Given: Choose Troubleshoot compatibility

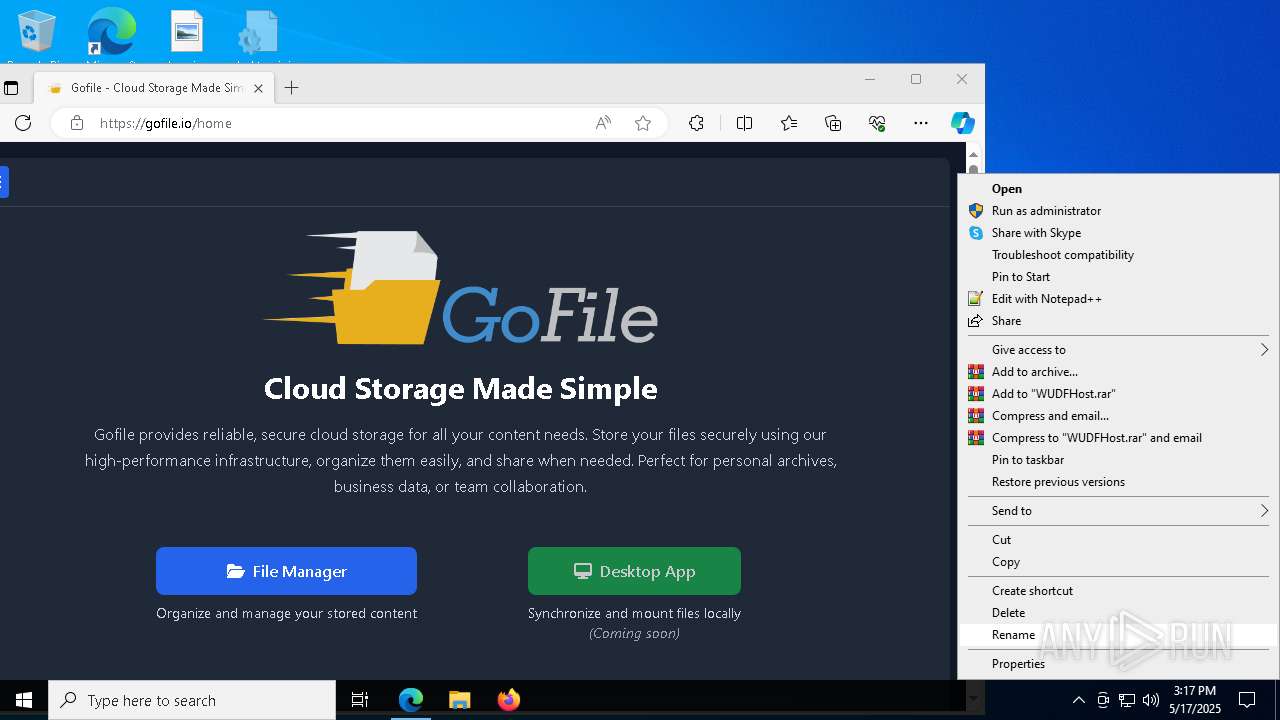Looking at the screenshot, I should (1118, 255).
